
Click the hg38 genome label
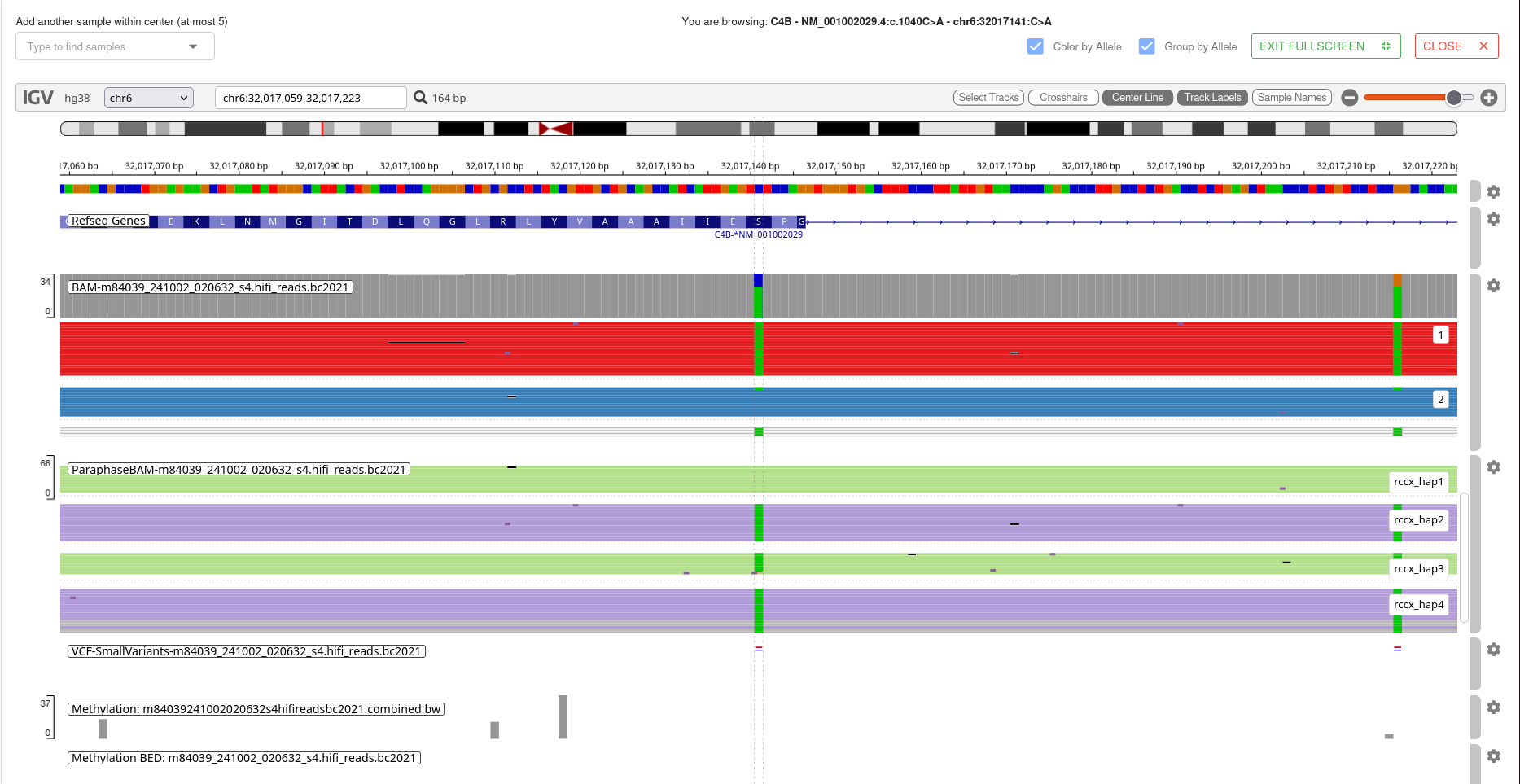click(x=77, y=98)
